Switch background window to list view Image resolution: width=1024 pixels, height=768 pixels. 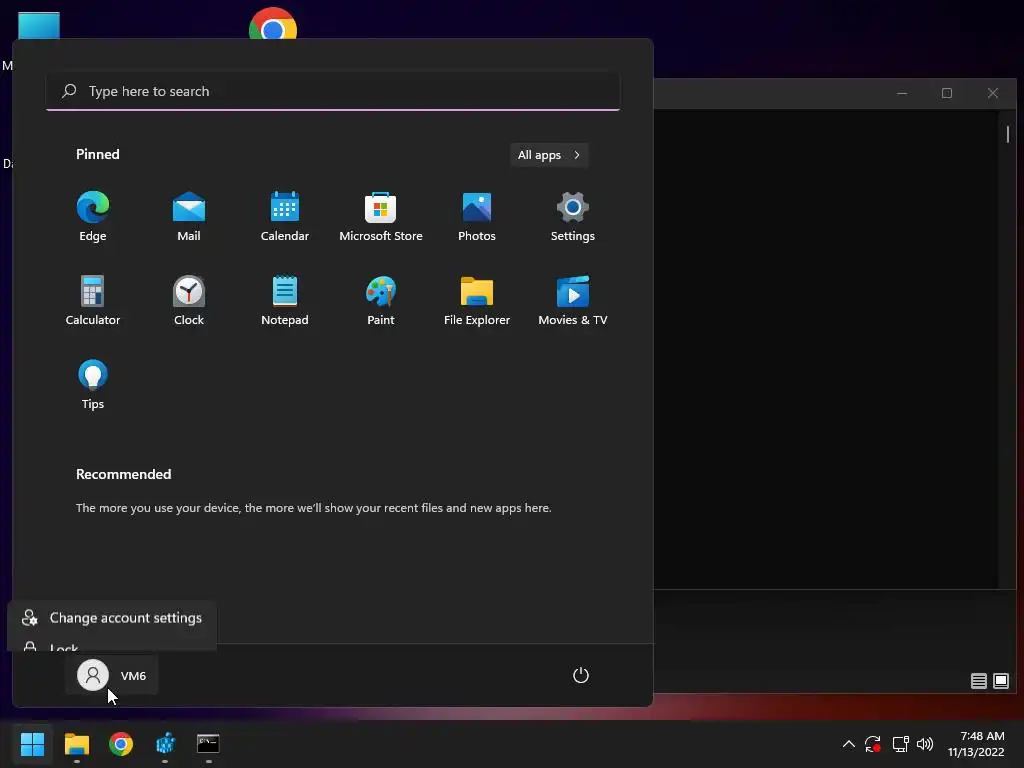pyautogui.click(x=978, y=681)
